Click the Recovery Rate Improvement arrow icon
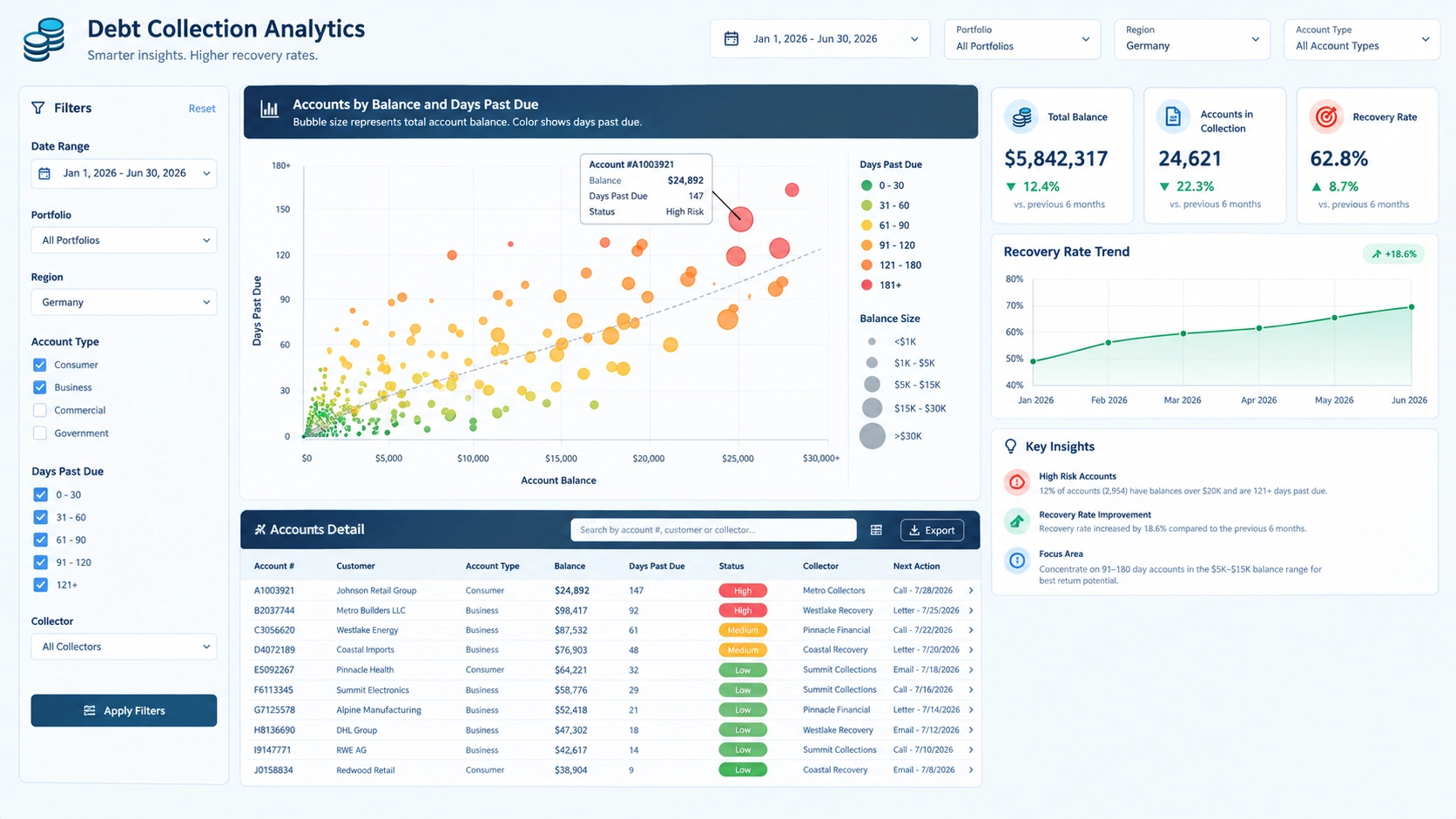The image size is (1456, 819). [1017, 520]
